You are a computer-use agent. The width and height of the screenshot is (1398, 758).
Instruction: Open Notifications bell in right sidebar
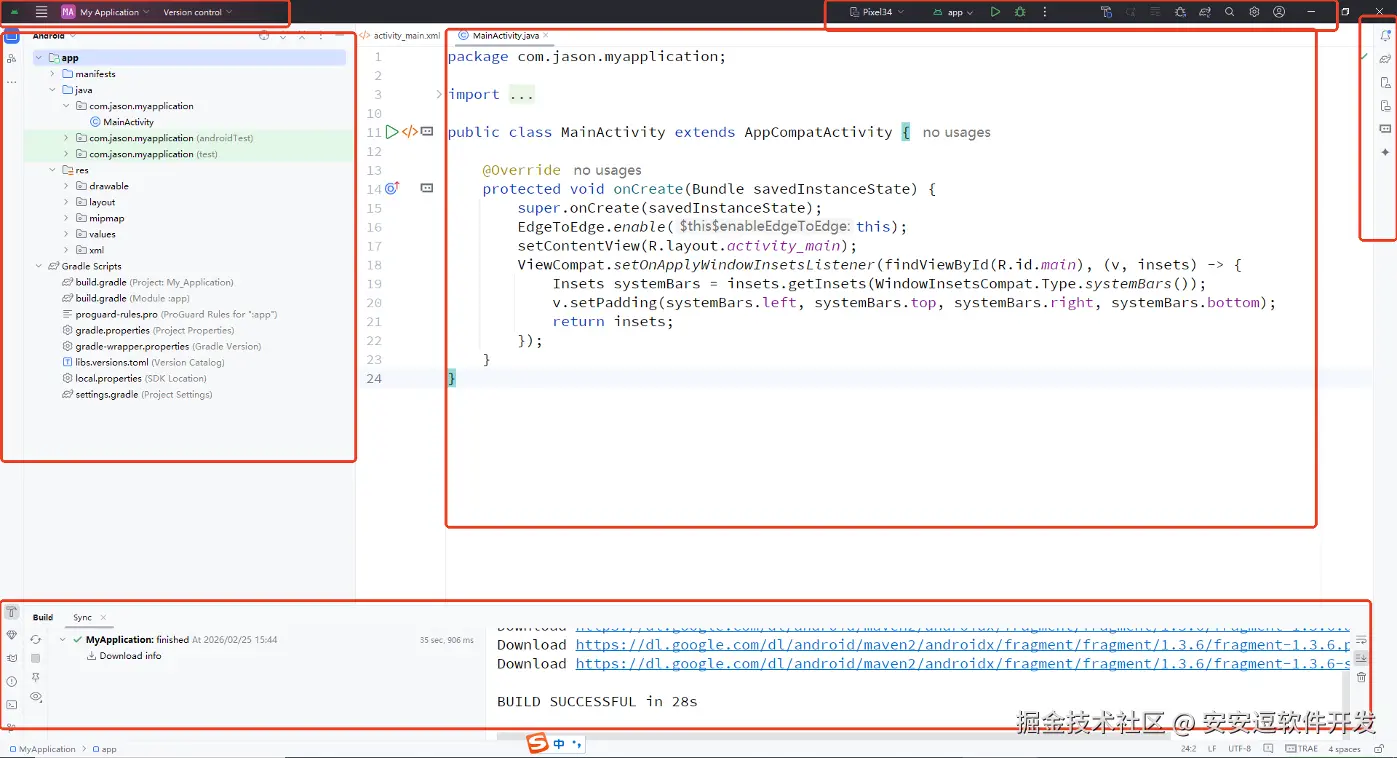[x=1385, y=36]
